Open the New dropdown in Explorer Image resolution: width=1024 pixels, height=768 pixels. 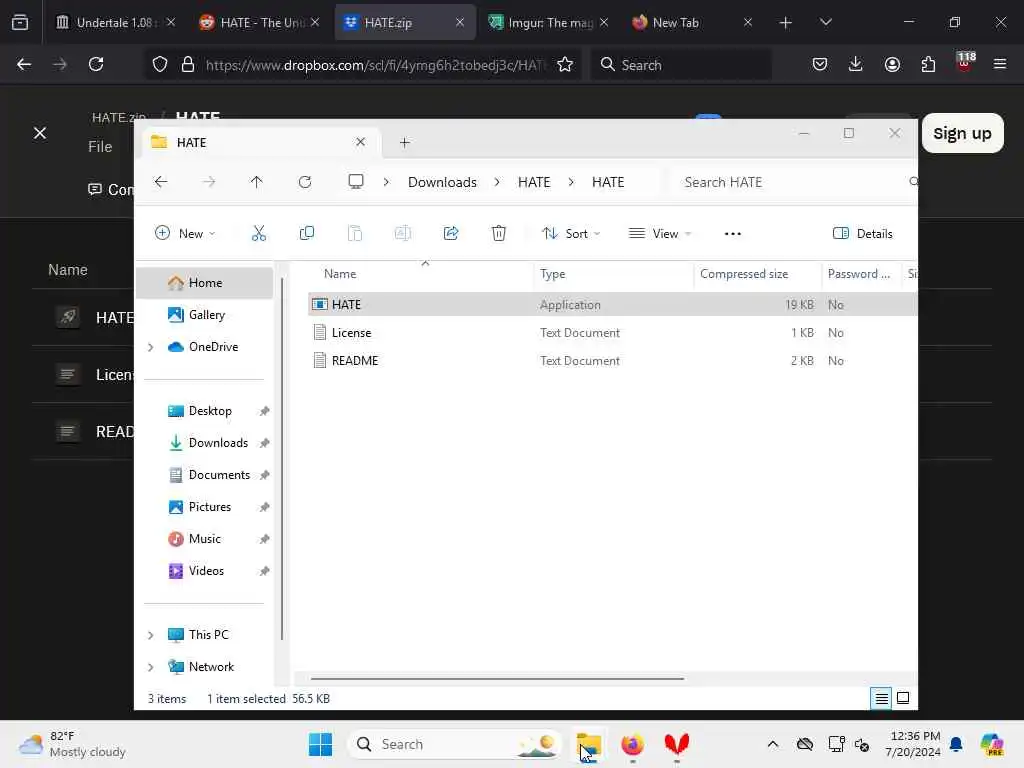[x=185, y=233]
